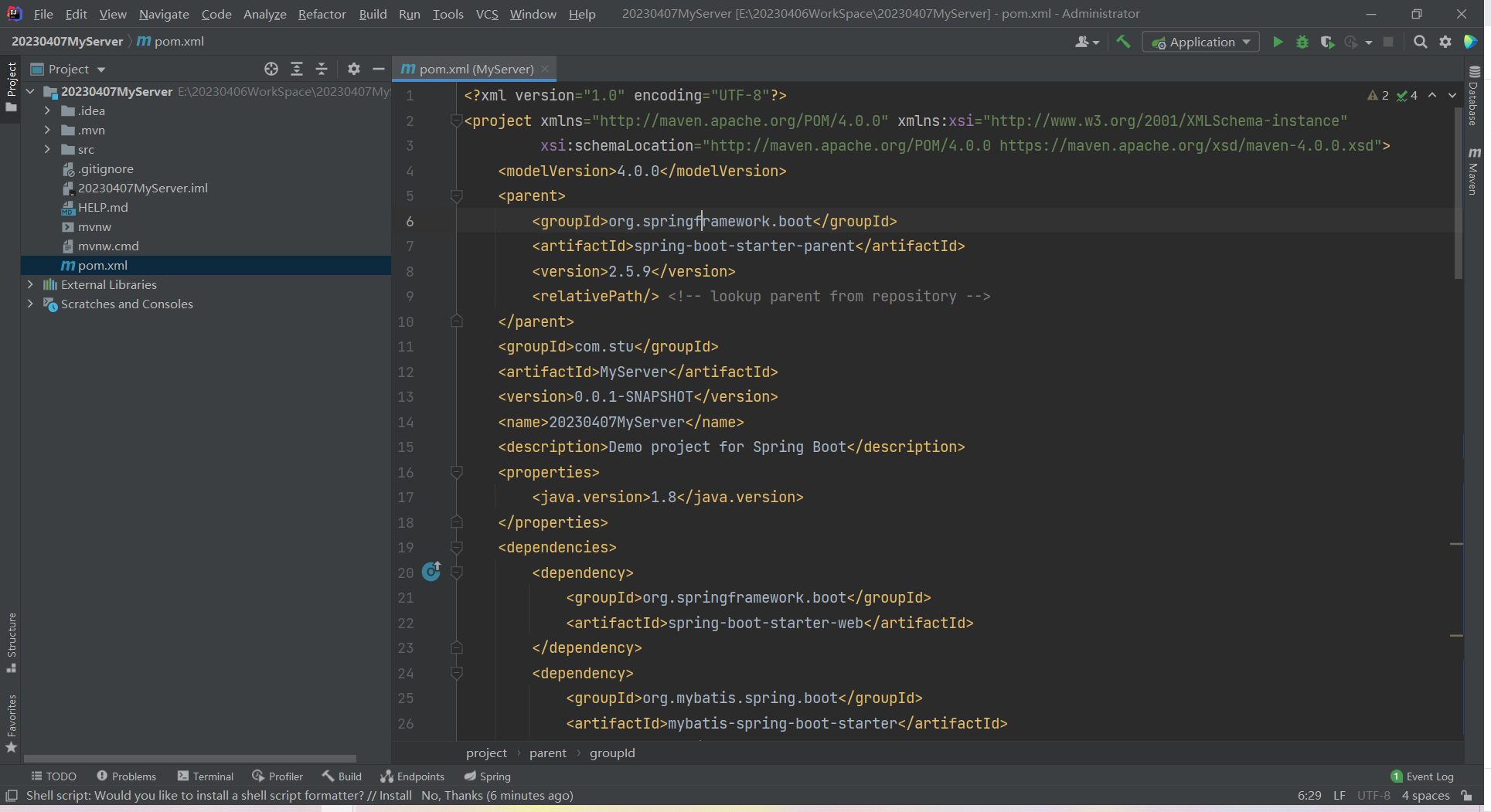Open Search Everywhere magnifier icon
1491x812 pixels.
tap(1420, 42)
